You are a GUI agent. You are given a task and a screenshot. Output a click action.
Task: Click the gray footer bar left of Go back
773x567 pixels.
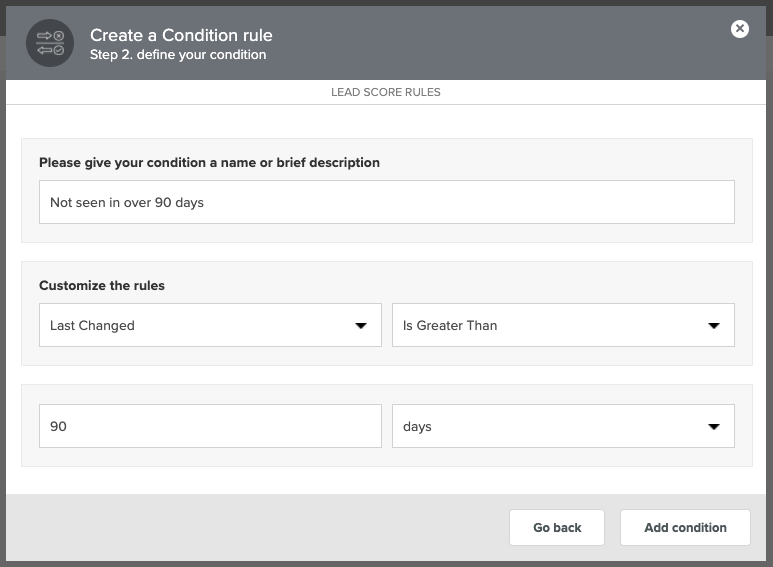[x=256, y=528]
